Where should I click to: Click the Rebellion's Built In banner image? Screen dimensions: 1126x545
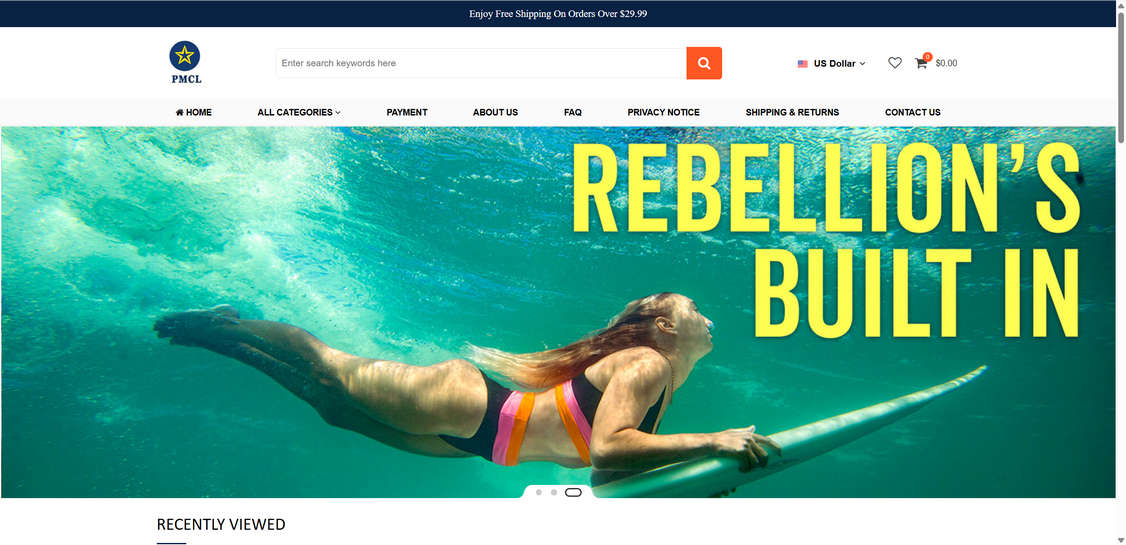pyautogui.click(x=558, y=312)
